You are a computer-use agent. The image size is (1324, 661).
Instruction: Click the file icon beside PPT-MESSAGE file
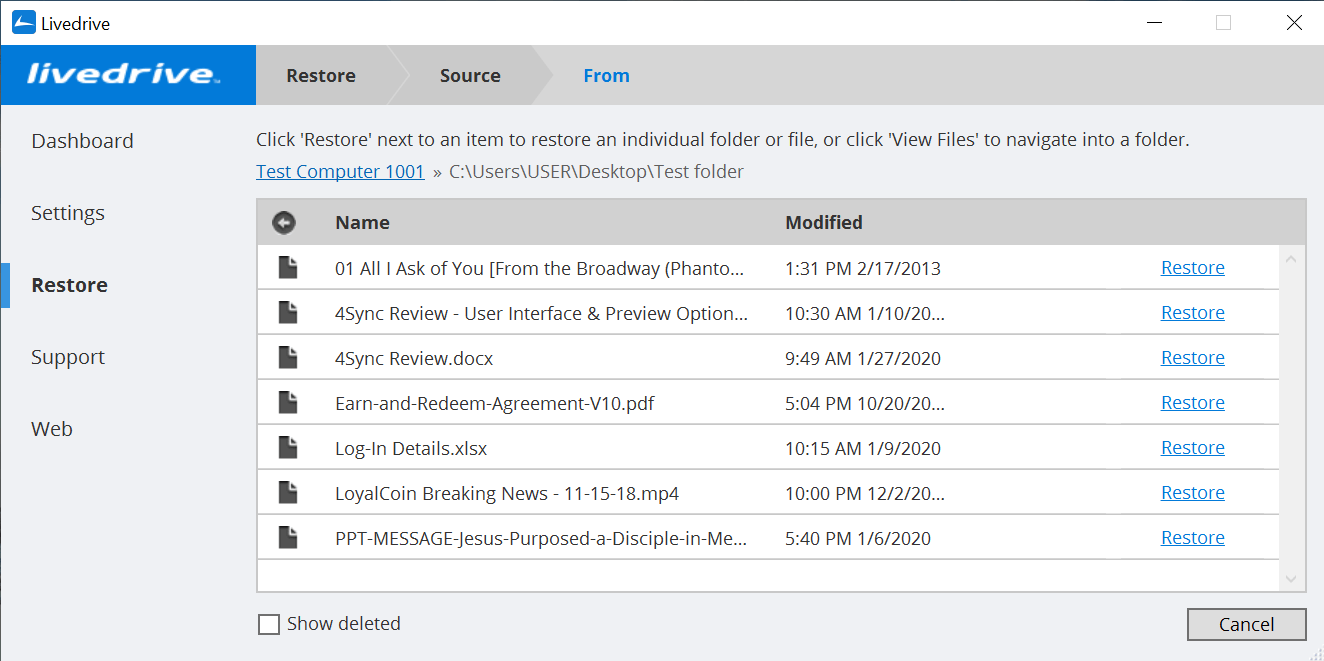pos(289,536)
